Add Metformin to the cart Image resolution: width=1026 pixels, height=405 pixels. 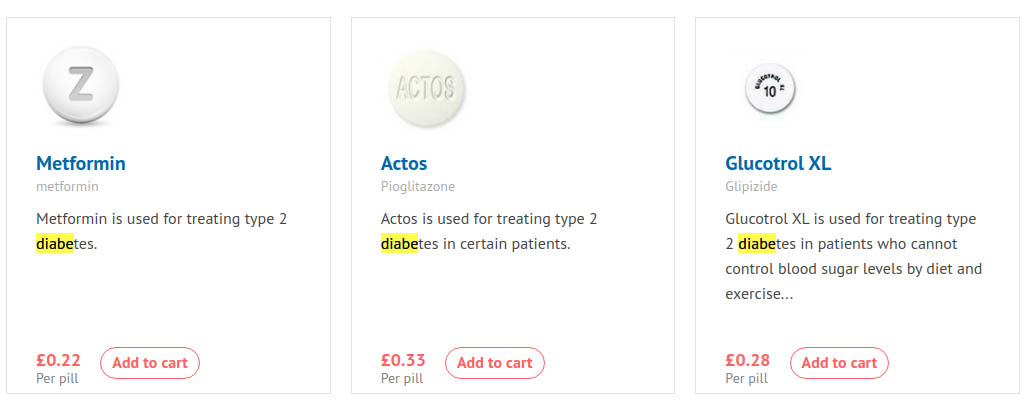(150, 363)
